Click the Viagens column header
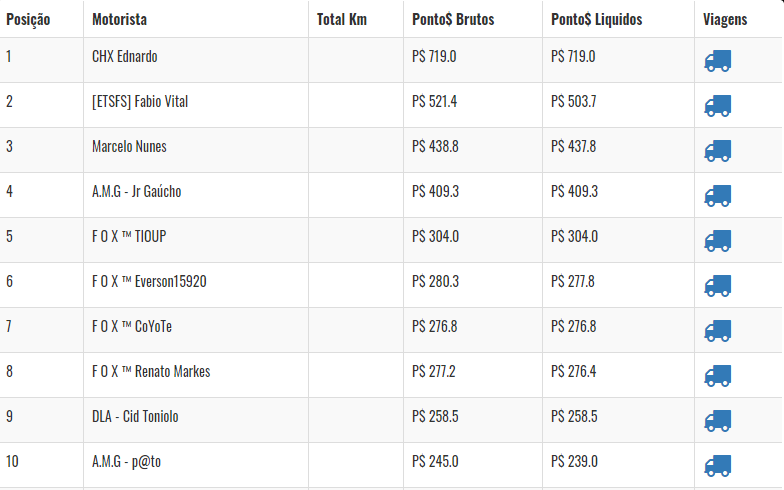 click(x=725, y=20)
